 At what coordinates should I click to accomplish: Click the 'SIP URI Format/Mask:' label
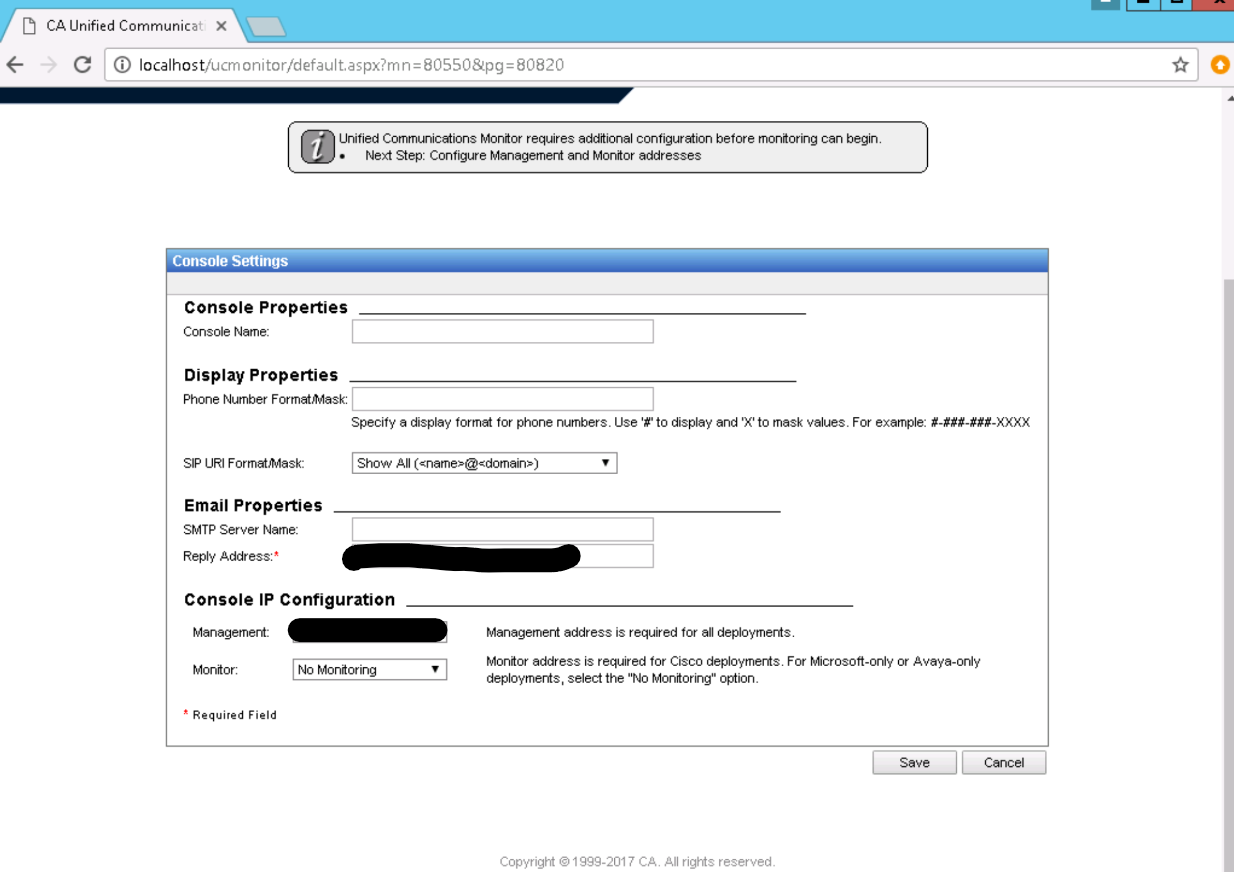point(244,464)
